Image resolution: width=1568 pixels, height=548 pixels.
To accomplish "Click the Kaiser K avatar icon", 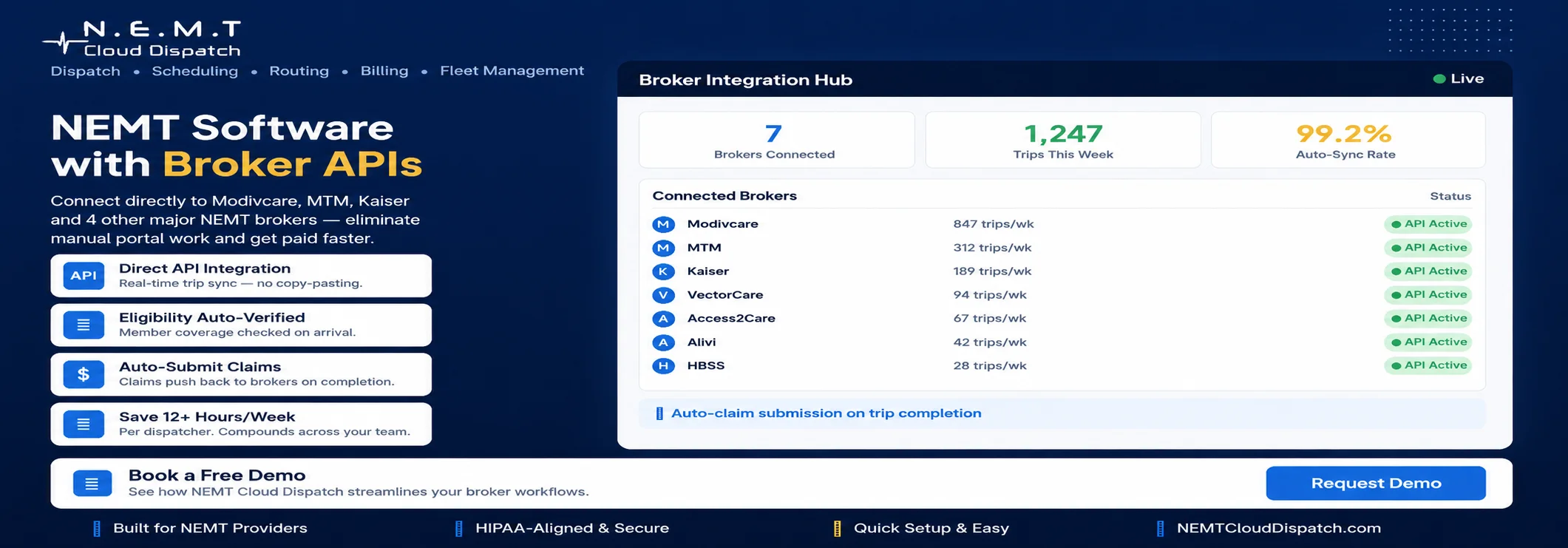I will 663,271.
